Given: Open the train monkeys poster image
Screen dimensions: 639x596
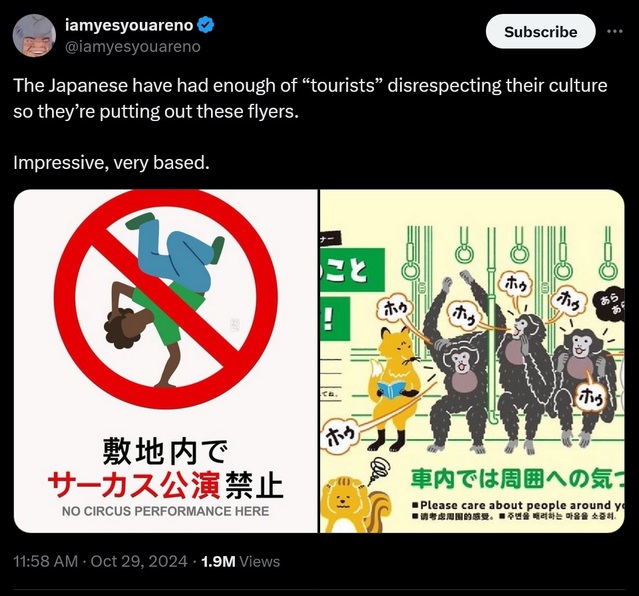Looking at the screenshot, I should coord(472,361).
